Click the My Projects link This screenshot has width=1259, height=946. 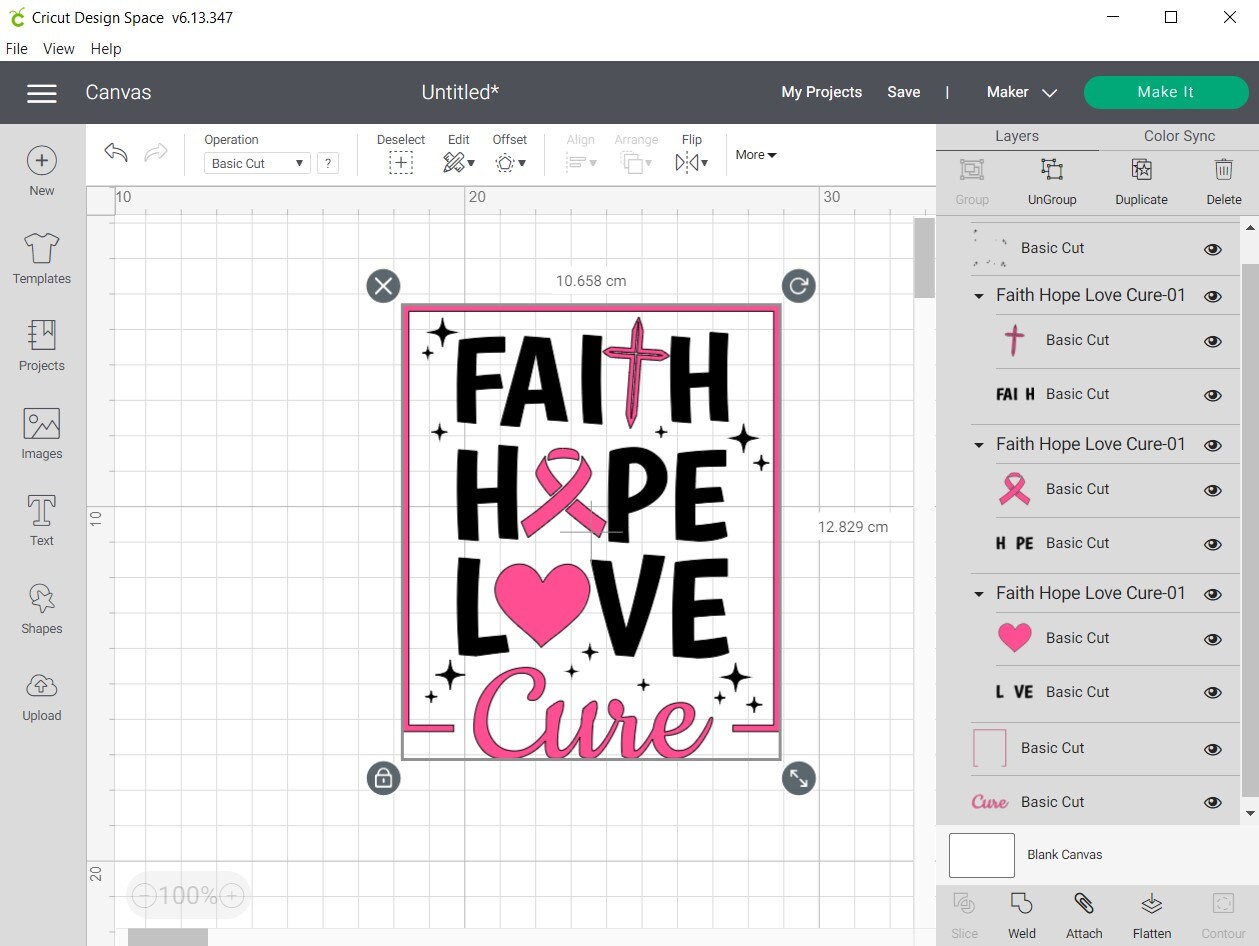click(821, 92)
